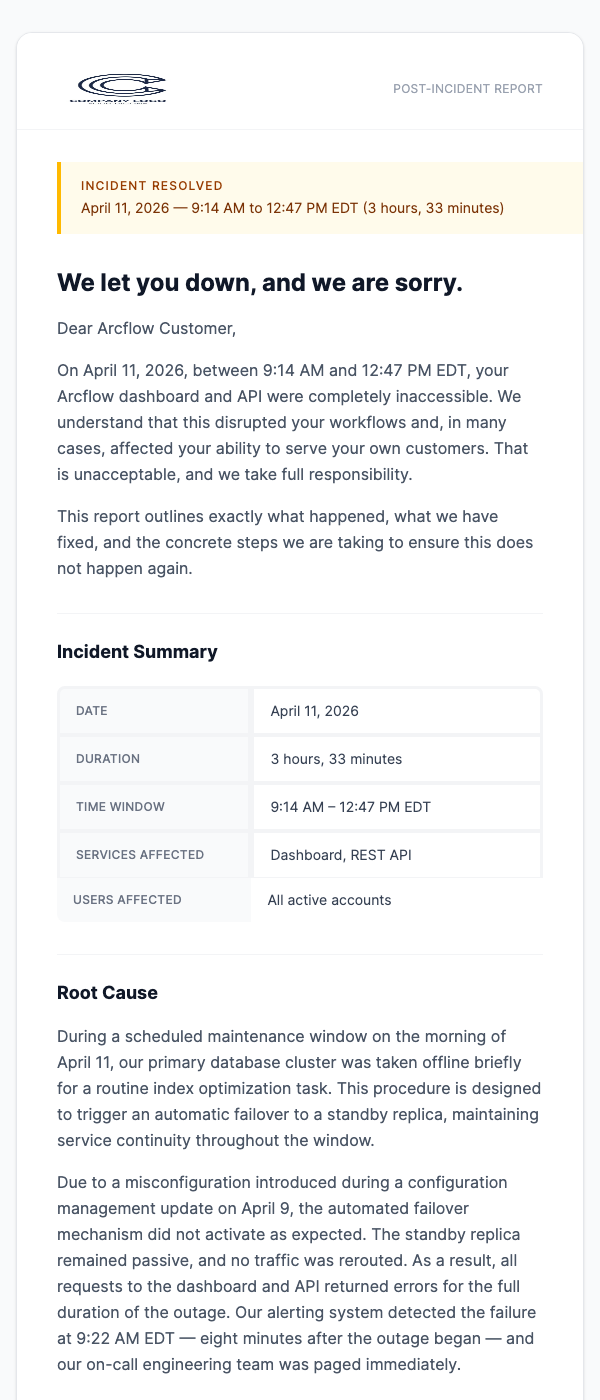Click the "Incident Summary" heading
This screenshot has height=1400, width=600.
click(x=137, y=652)
